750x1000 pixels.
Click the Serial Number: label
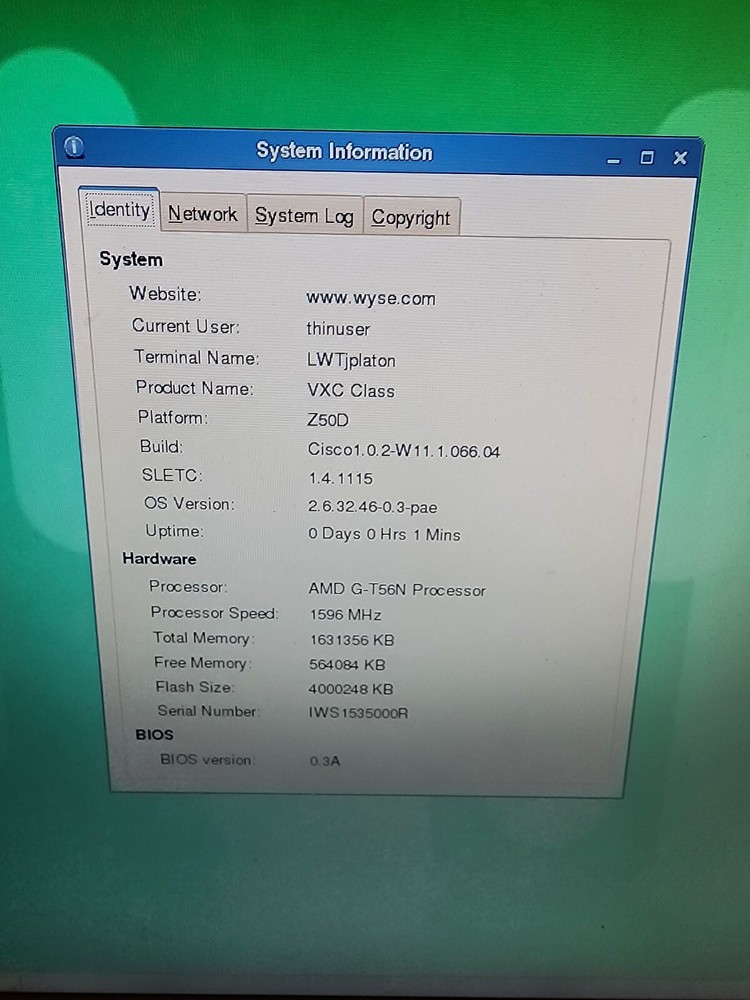[x=209, y=710]
